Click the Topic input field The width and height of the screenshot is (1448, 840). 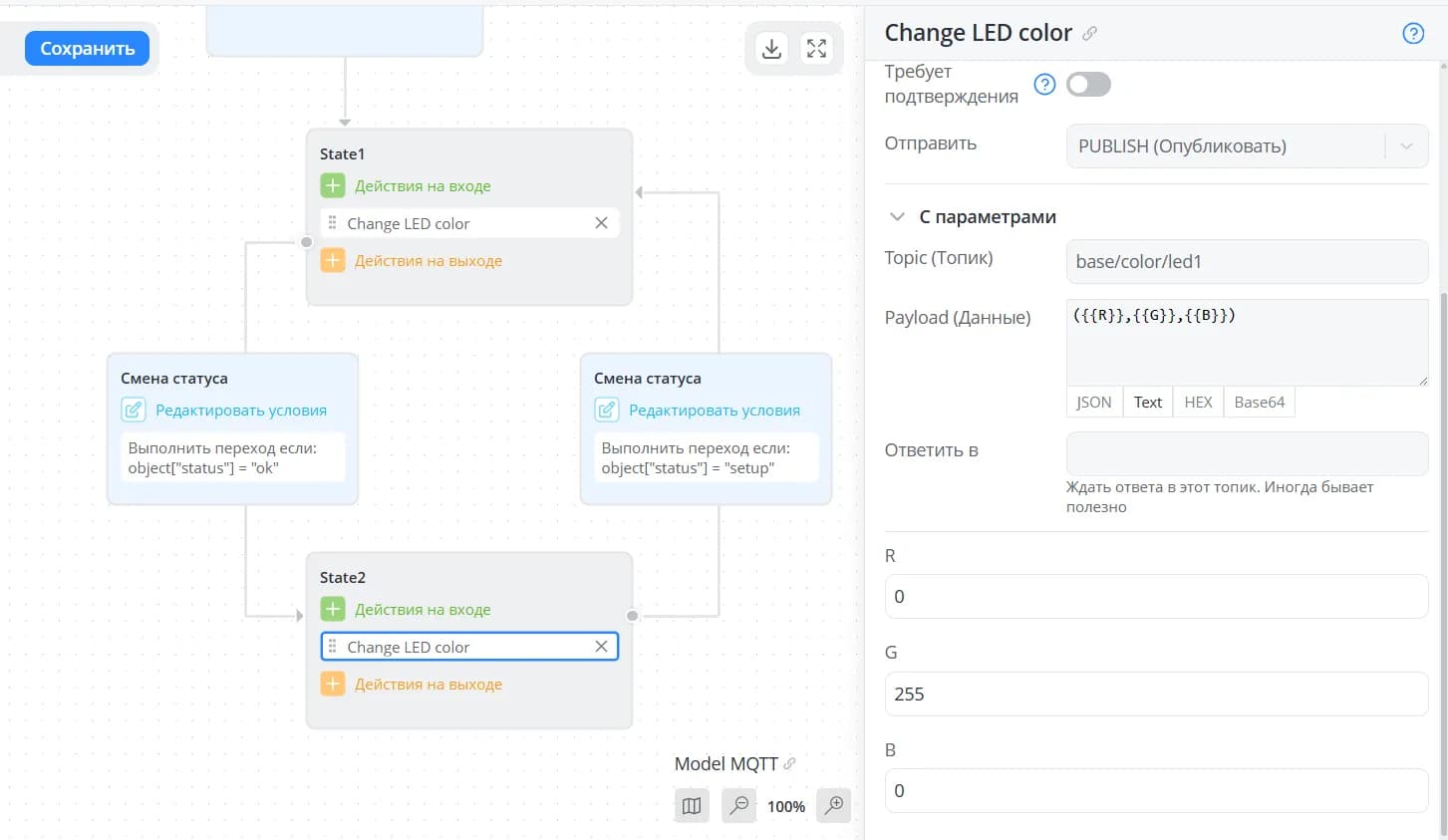(x=1247, y=261)
